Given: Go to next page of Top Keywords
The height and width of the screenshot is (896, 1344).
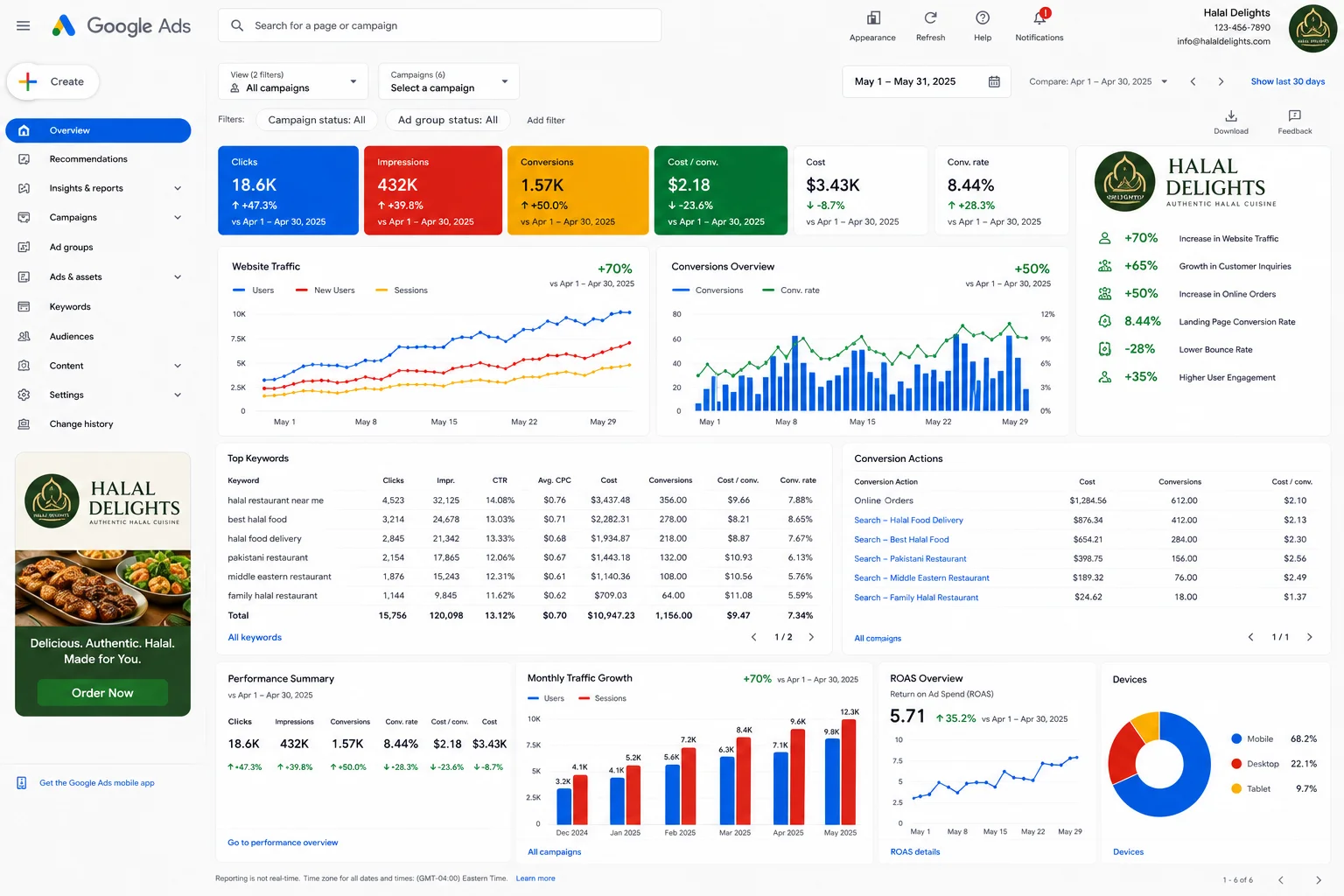Looking at the screenshot, I should (811, 637).
